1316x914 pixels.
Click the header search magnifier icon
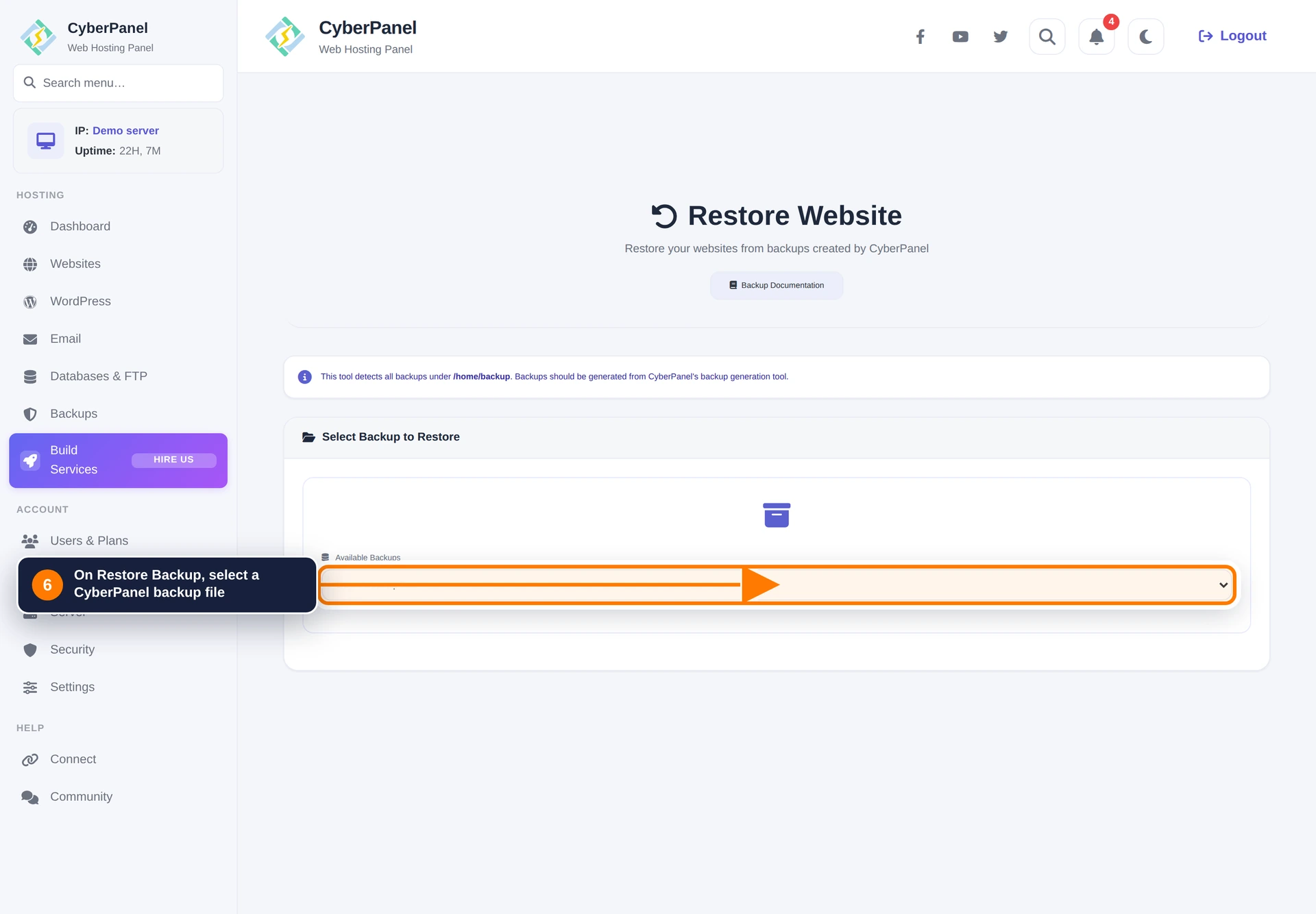click(x=1047, y=36)
